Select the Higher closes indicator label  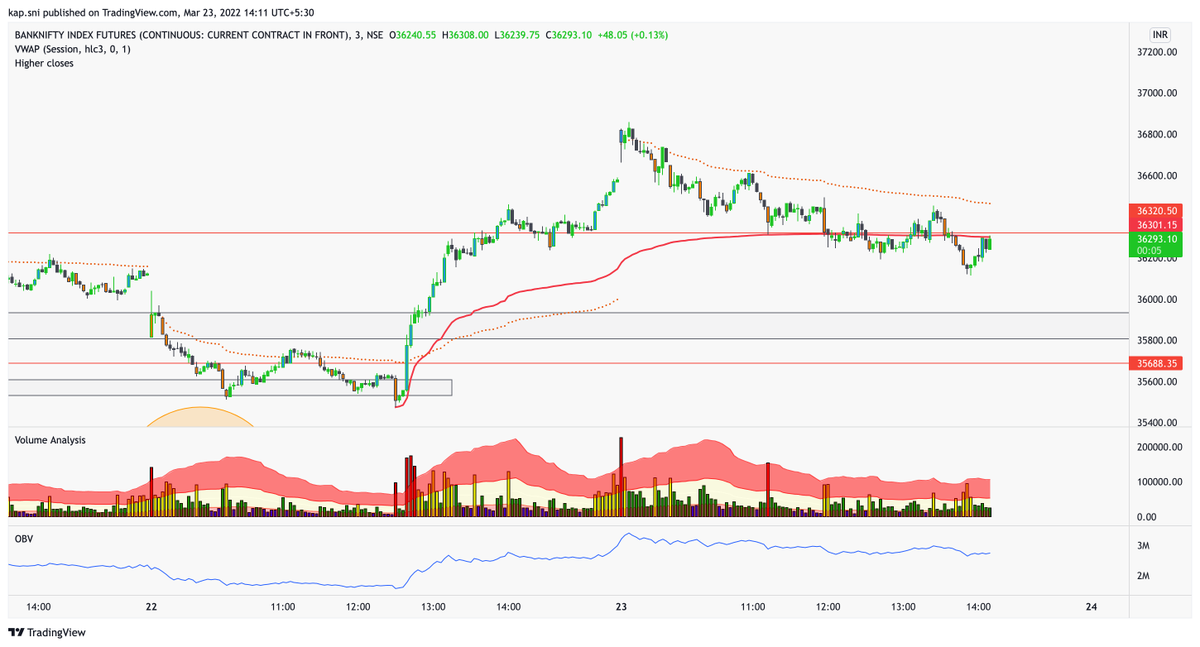44,63
